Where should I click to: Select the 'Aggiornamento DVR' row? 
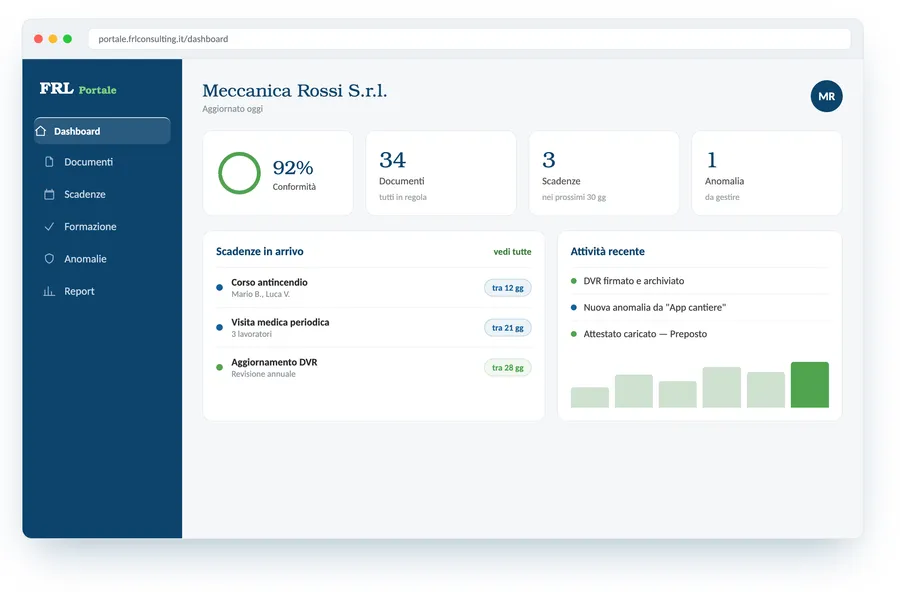click(x=374, y=367)
